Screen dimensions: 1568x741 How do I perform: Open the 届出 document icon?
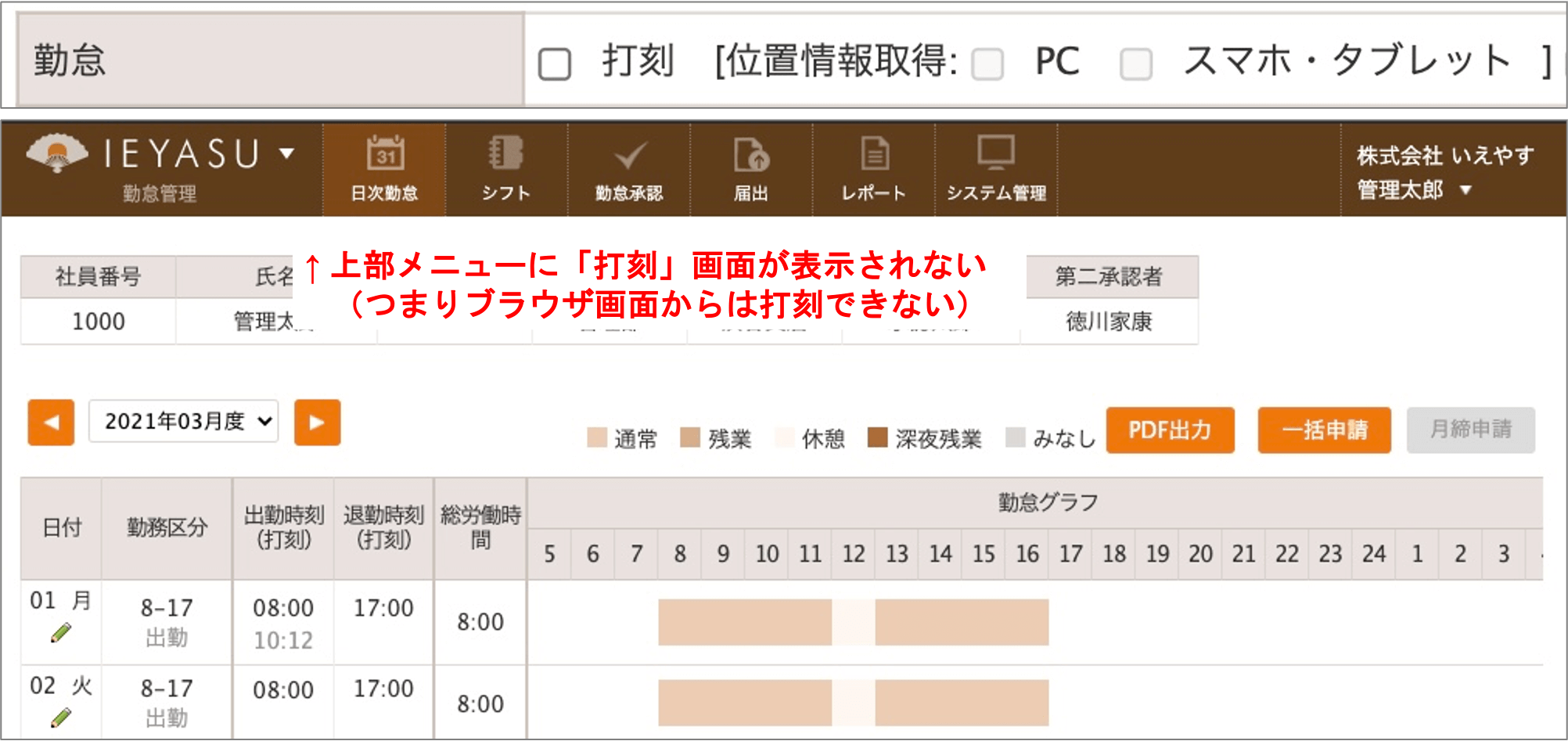click(751, 154)
